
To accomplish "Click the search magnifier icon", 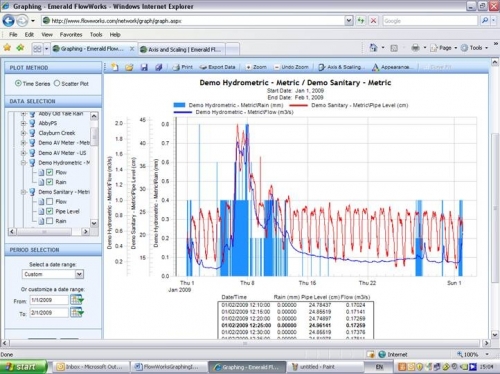I will coord(485,21).
